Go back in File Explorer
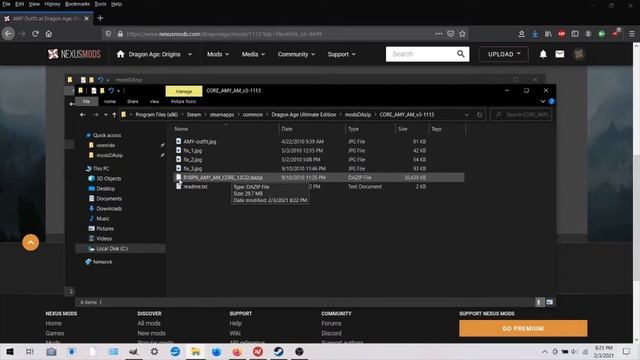This screenshot has height=360, width=640. click(83, 115)
